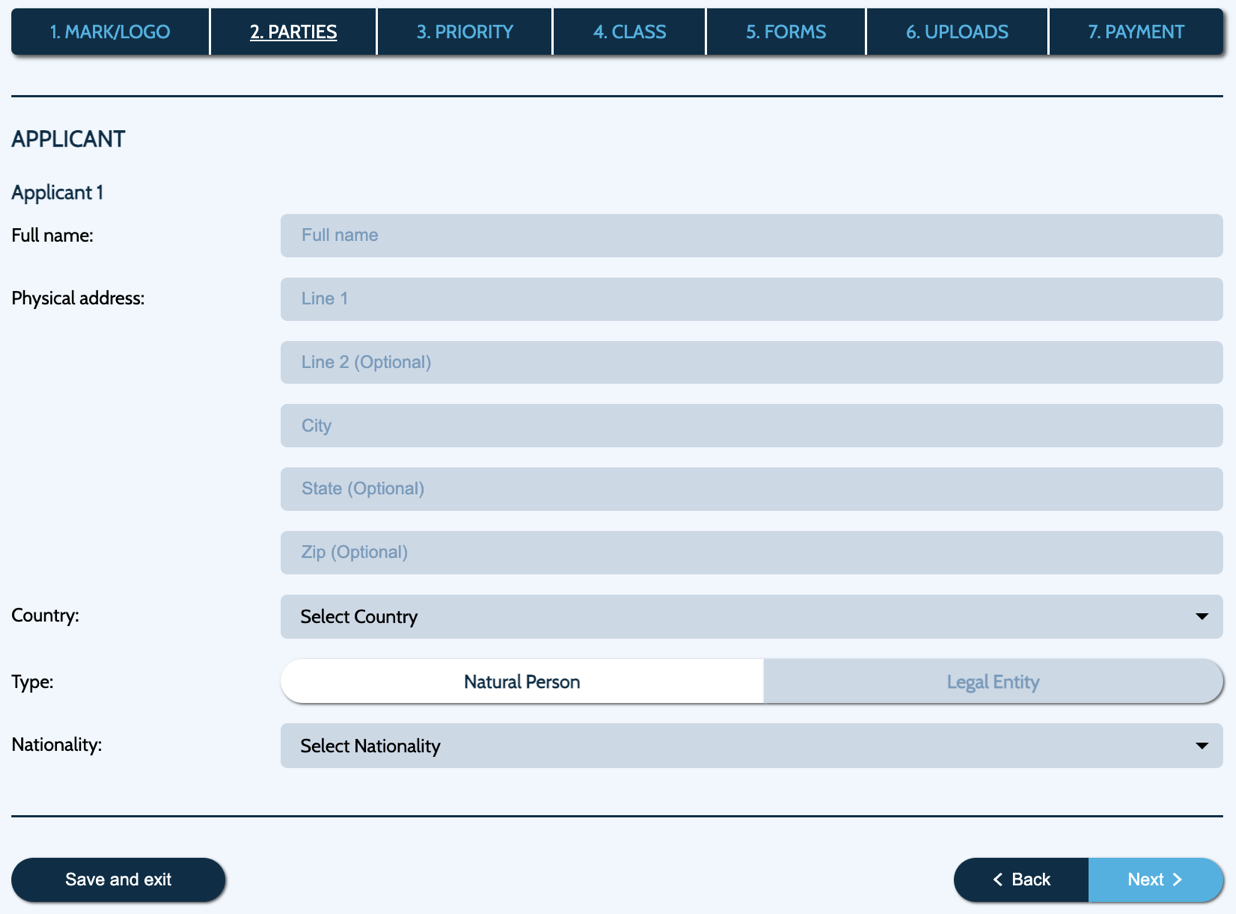
Task: Open the Mark/Logo step tab
Action: (x=110, y=32)
